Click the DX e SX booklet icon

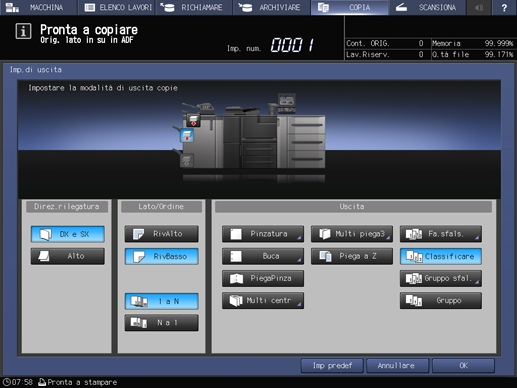coord(46,234)
